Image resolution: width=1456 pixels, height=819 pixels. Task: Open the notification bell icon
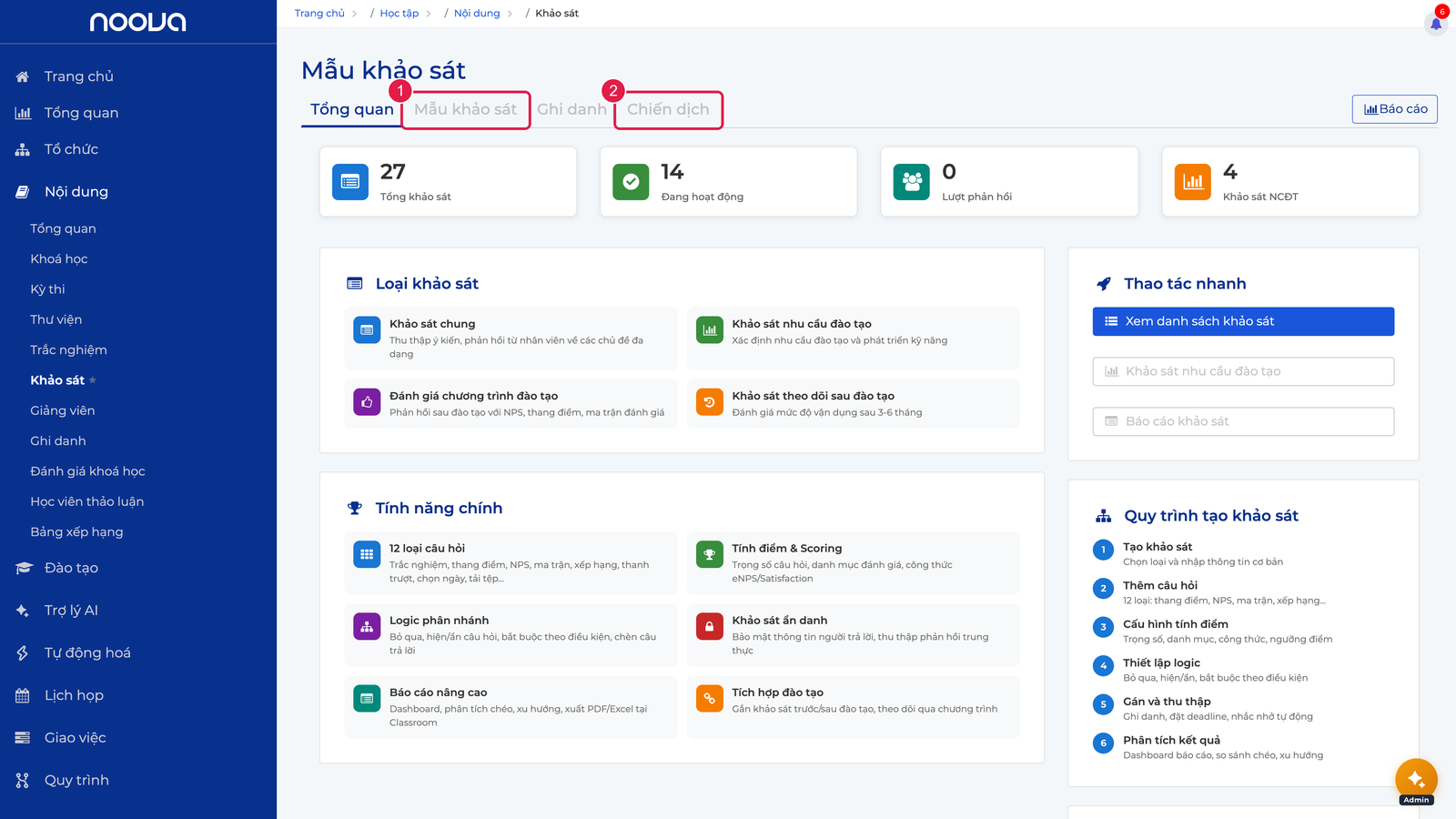pos(1436,23)
